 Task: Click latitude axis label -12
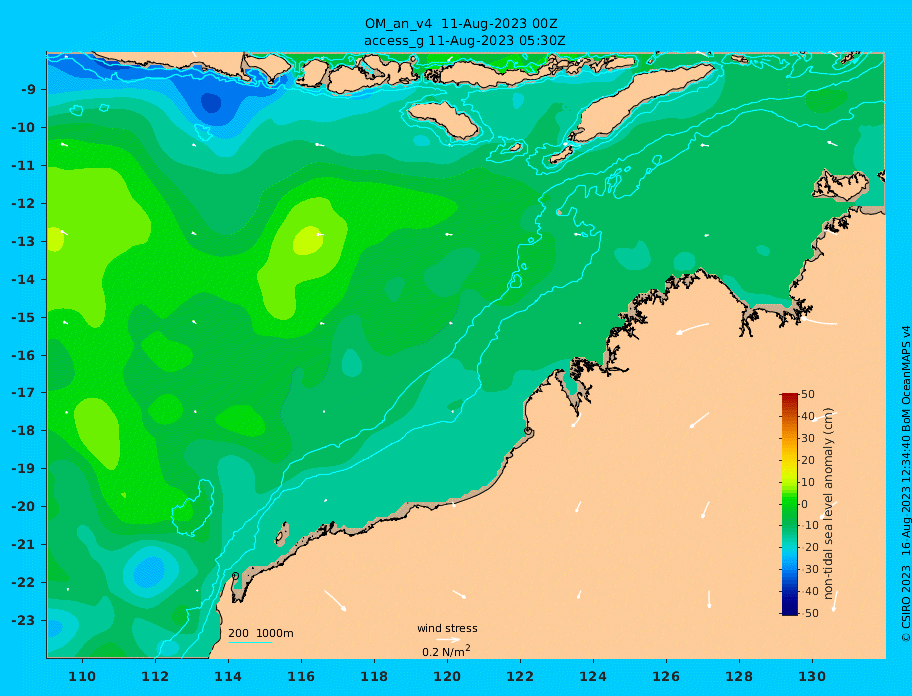tap(23, 204)
